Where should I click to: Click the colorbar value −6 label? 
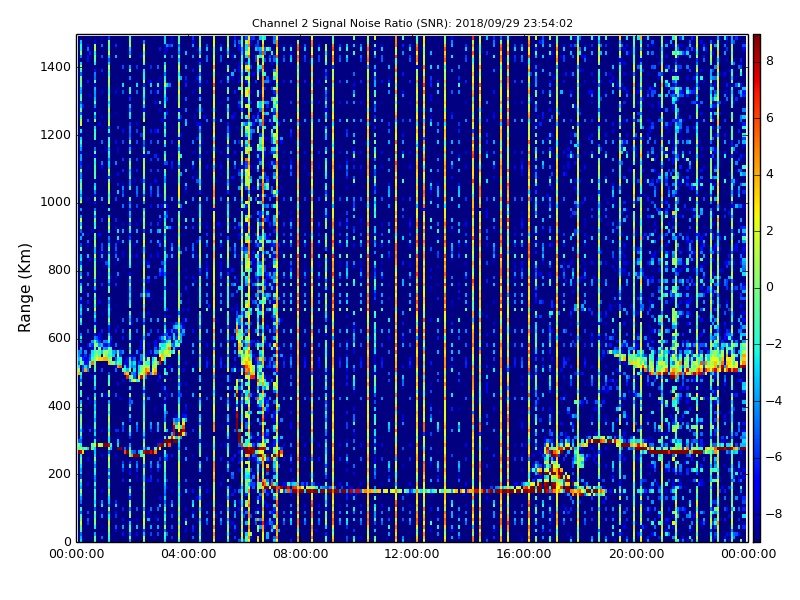tap(774, 457)
